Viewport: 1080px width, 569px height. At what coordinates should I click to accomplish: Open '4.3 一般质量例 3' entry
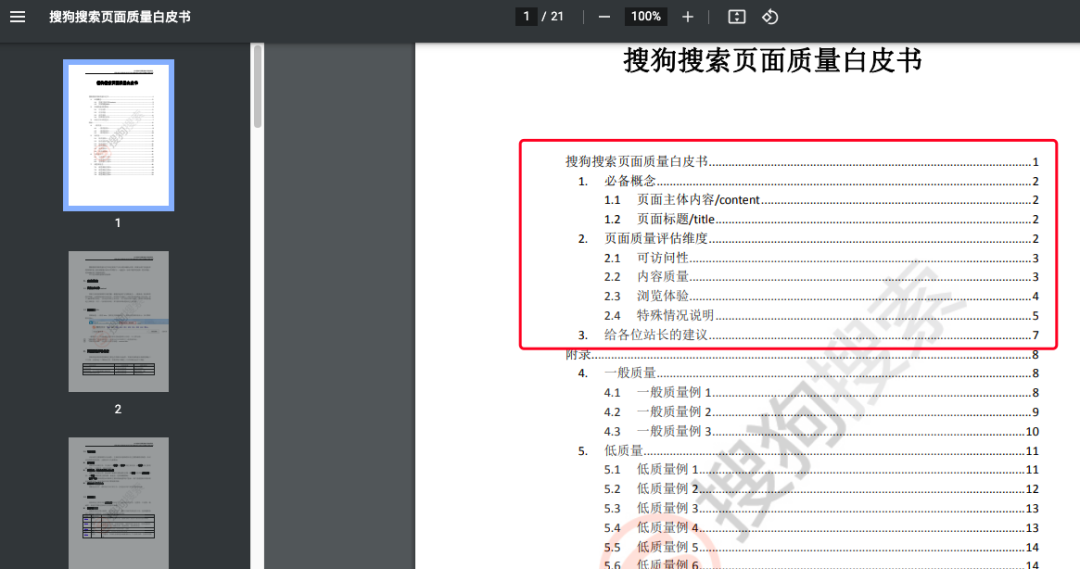(821, 431)
